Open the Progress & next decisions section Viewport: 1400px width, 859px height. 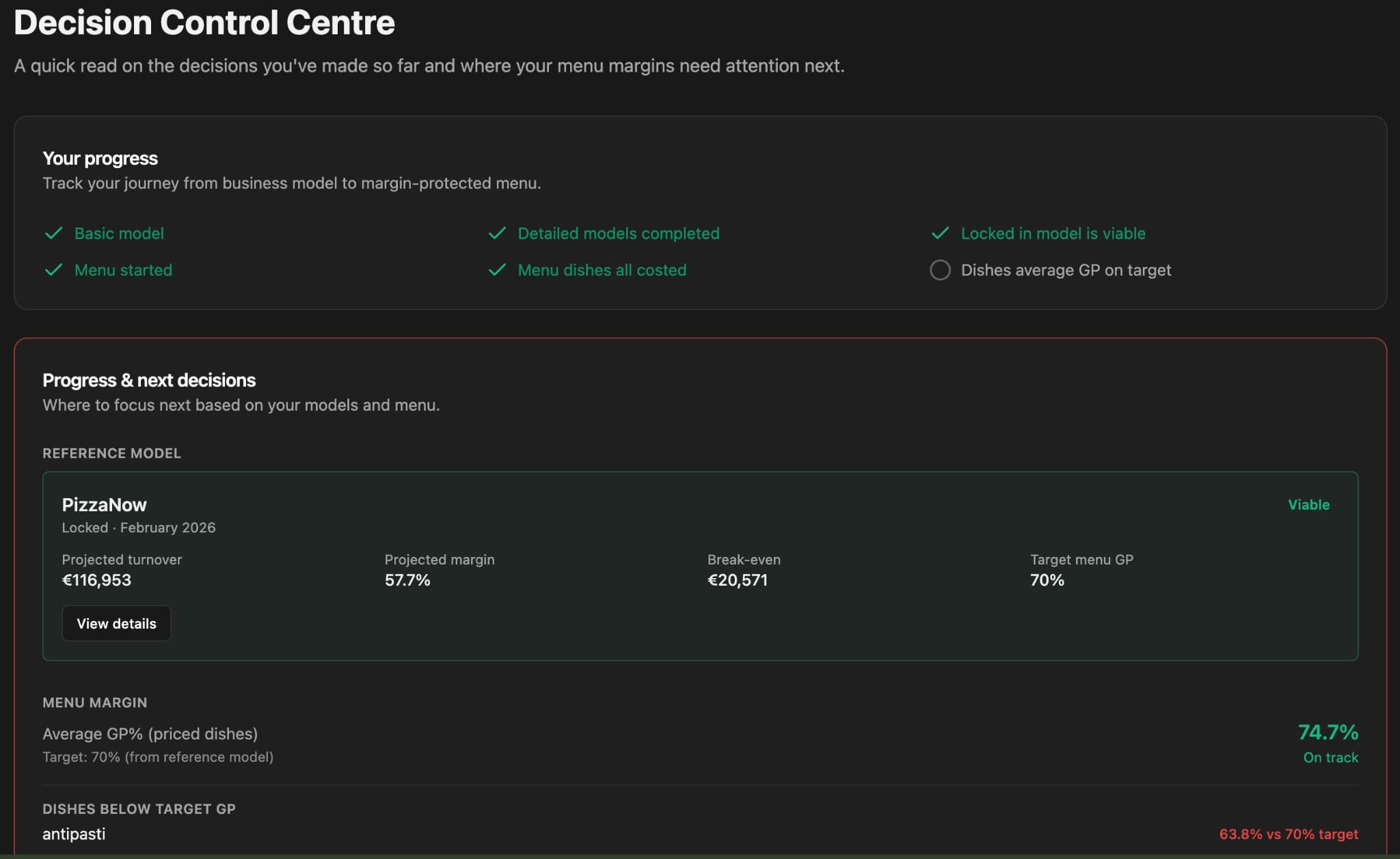pos(149,380)
